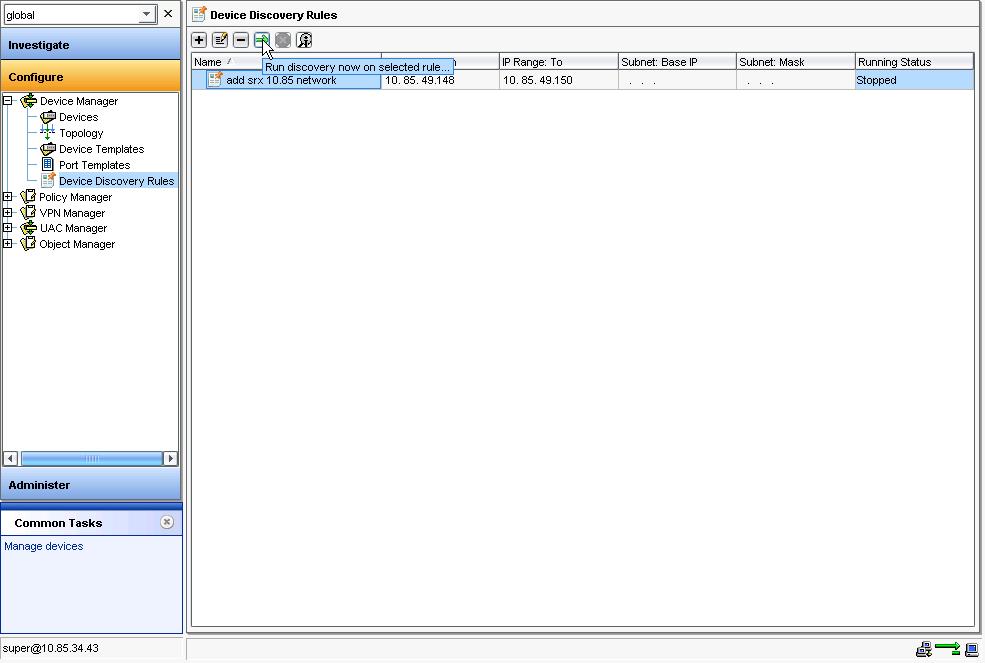The width and height of the screenshot is (985, 663).
Task: Add a new device discovery rule
Action: point(199,40)
